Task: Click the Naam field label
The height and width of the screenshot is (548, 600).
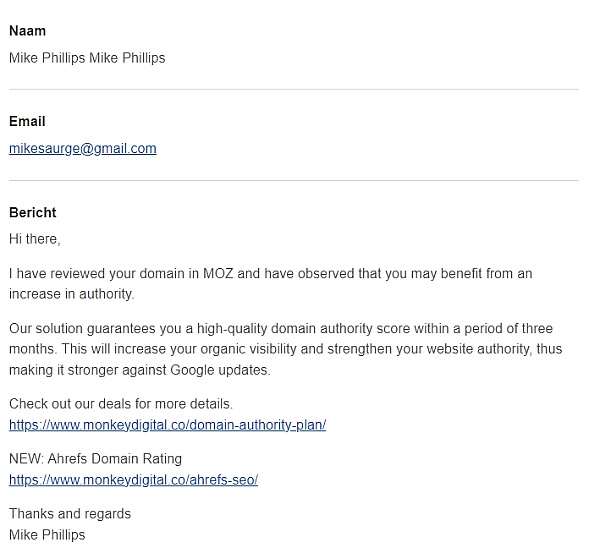Action: tap(28, 31)
